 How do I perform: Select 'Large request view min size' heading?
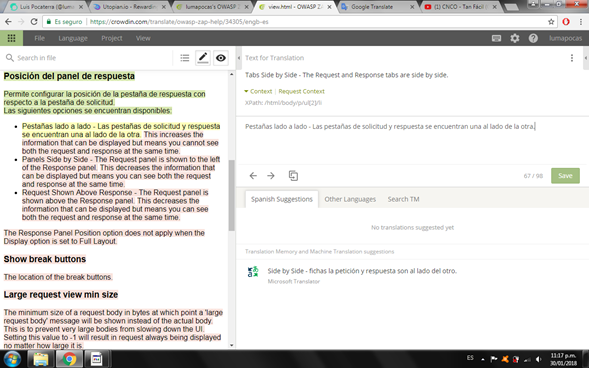tap(61, 295)
